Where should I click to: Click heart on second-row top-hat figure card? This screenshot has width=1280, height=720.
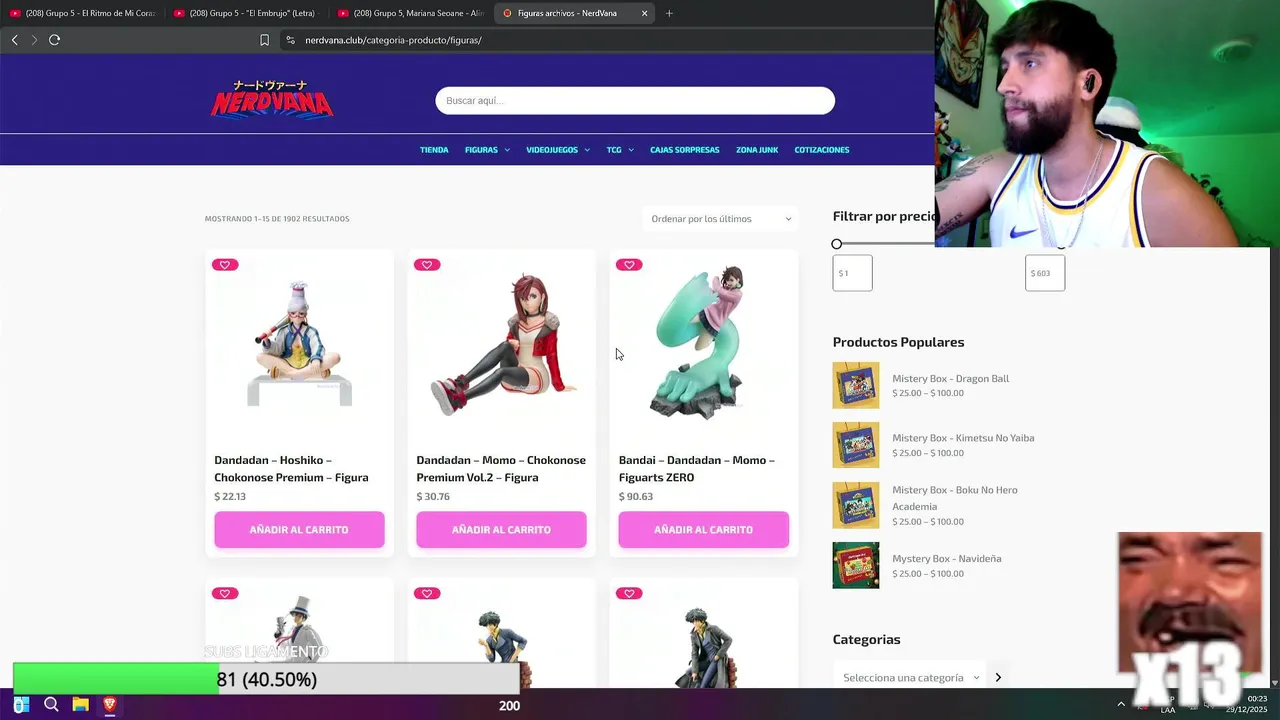(225, 593)
